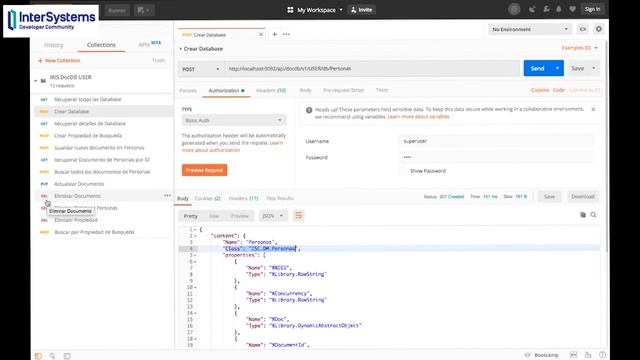Switch to the request Headers (10) tab

click(271, 90)
